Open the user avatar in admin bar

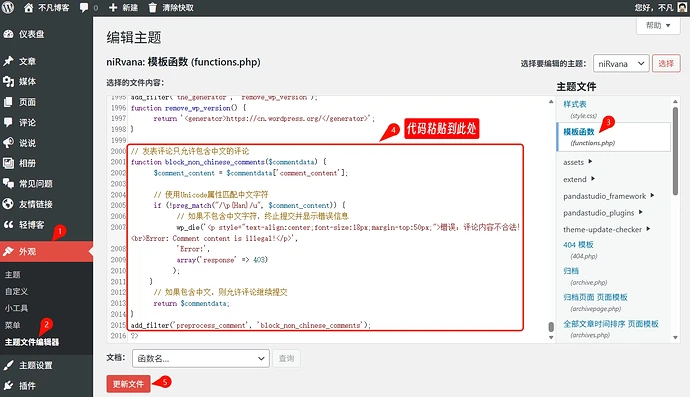pos(683,7)
